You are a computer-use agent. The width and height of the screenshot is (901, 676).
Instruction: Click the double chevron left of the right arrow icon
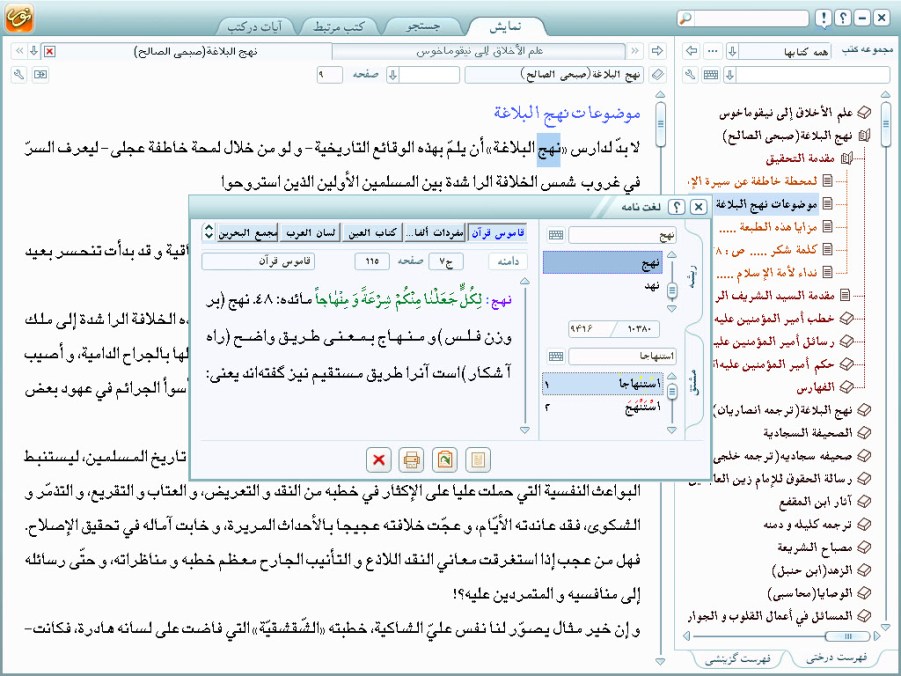[x=635, y=51]
